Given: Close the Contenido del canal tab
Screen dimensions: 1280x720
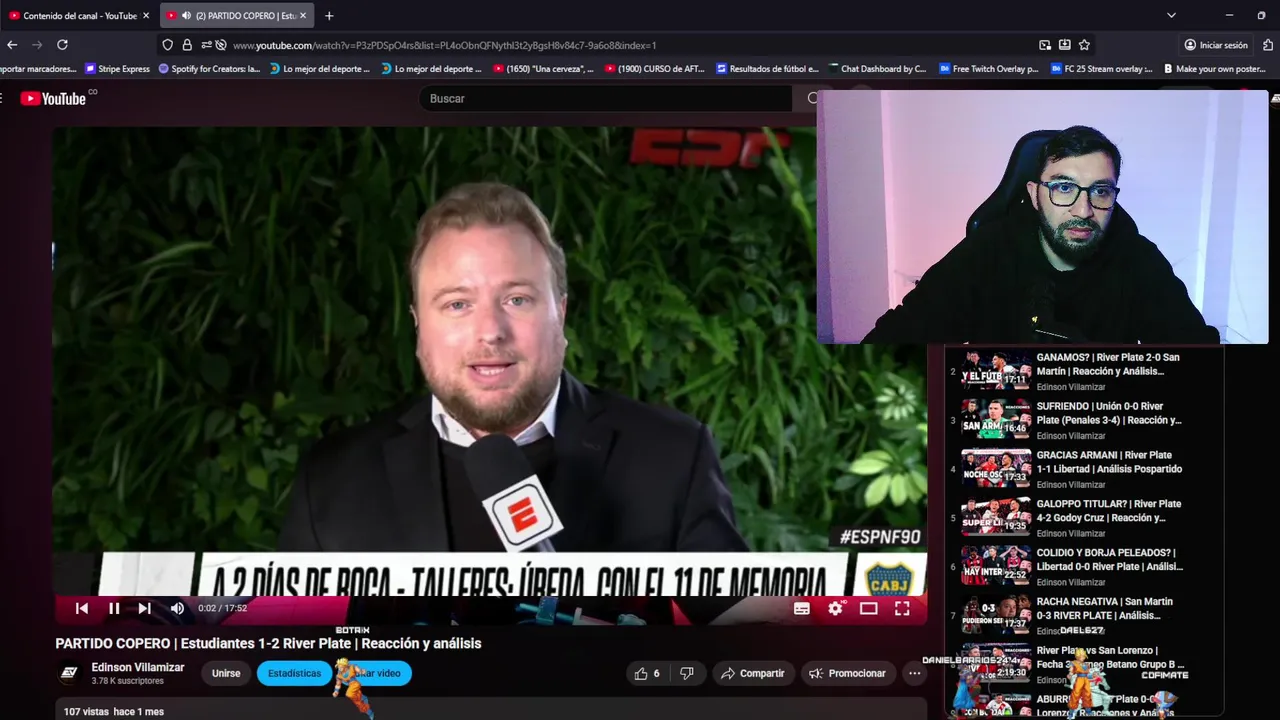Looking at the screenshot, I should point(146,15).
